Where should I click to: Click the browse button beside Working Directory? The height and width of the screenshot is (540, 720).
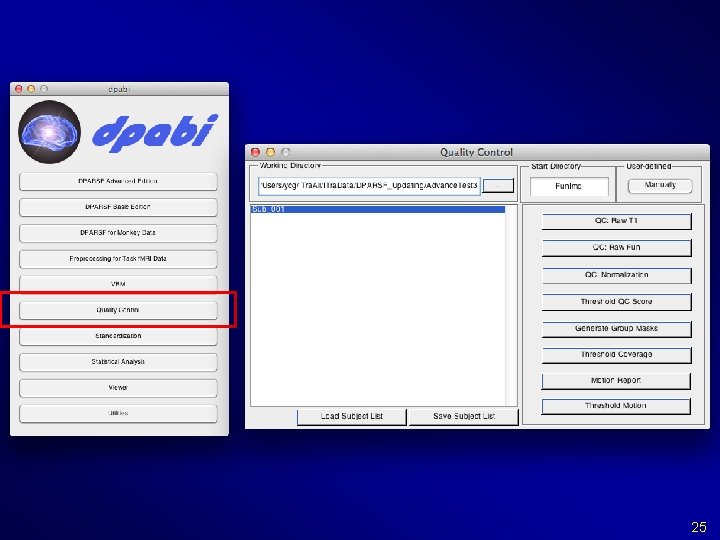click(x=498, y=186)
